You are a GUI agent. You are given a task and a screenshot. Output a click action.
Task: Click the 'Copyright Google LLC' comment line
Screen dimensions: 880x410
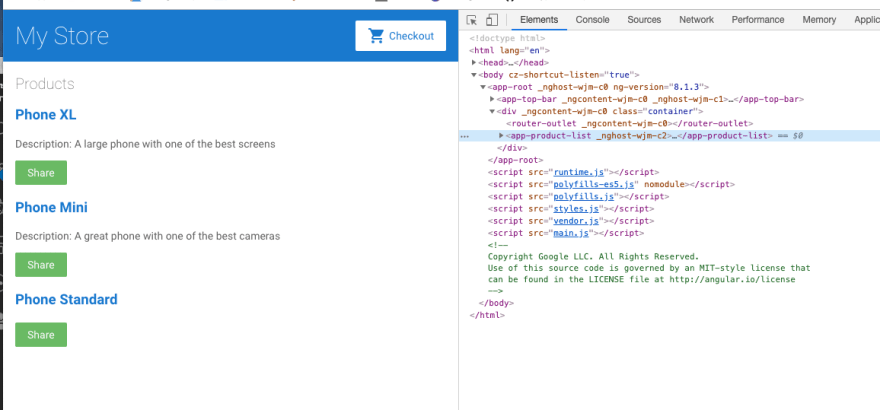(593, 256)
